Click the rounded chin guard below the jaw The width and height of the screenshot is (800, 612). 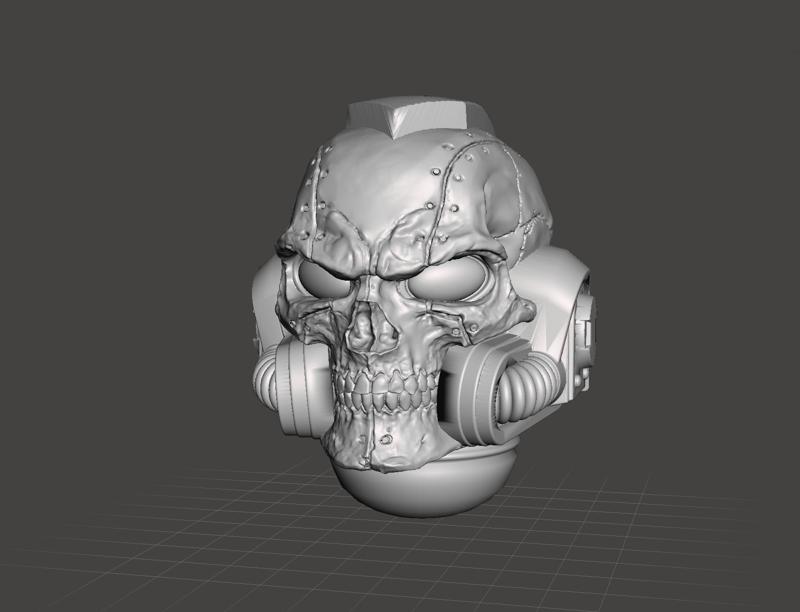click(430, 480)
